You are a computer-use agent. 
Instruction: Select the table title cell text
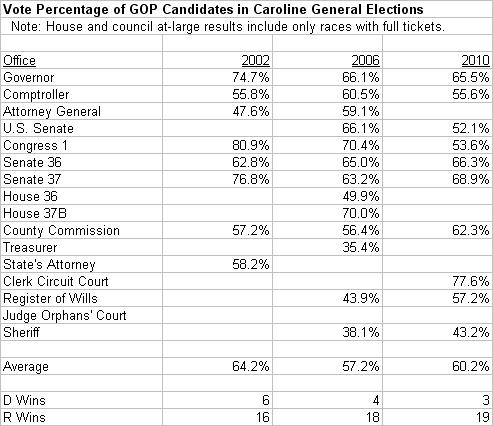pos(213,9)
